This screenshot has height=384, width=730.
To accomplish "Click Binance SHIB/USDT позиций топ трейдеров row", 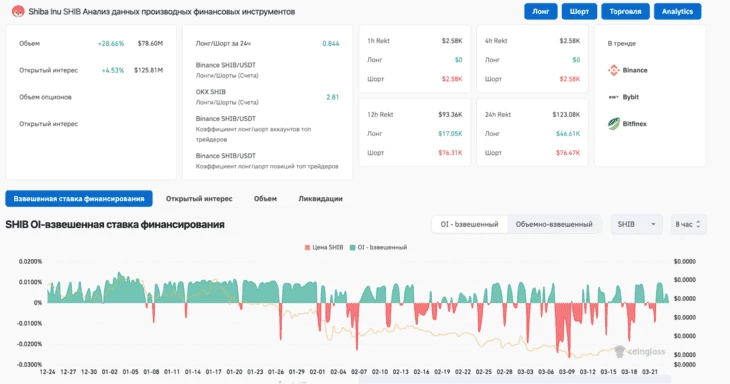I will 267,161.
